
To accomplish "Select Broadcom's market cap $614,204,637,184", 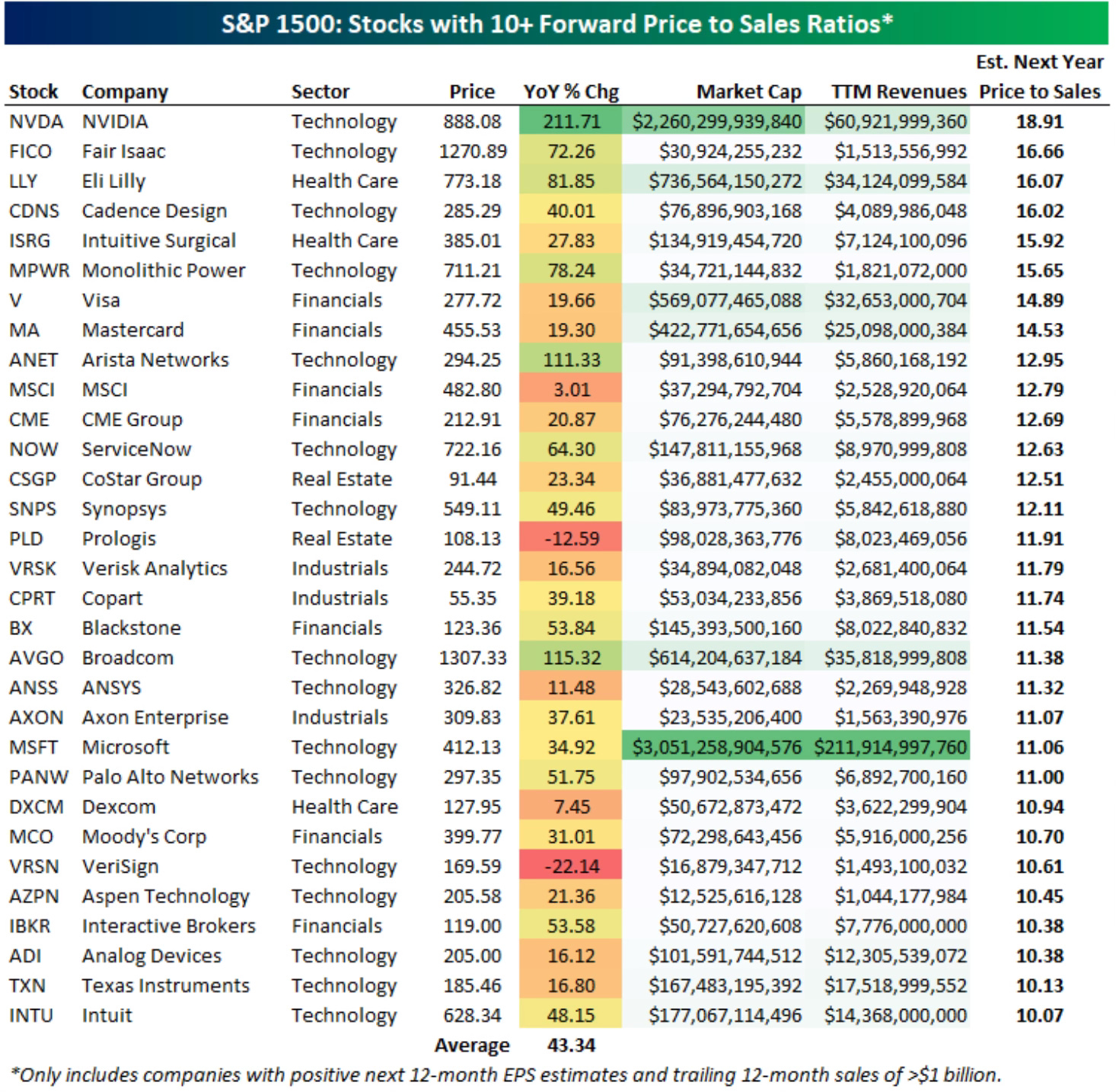I will (725, 657).
